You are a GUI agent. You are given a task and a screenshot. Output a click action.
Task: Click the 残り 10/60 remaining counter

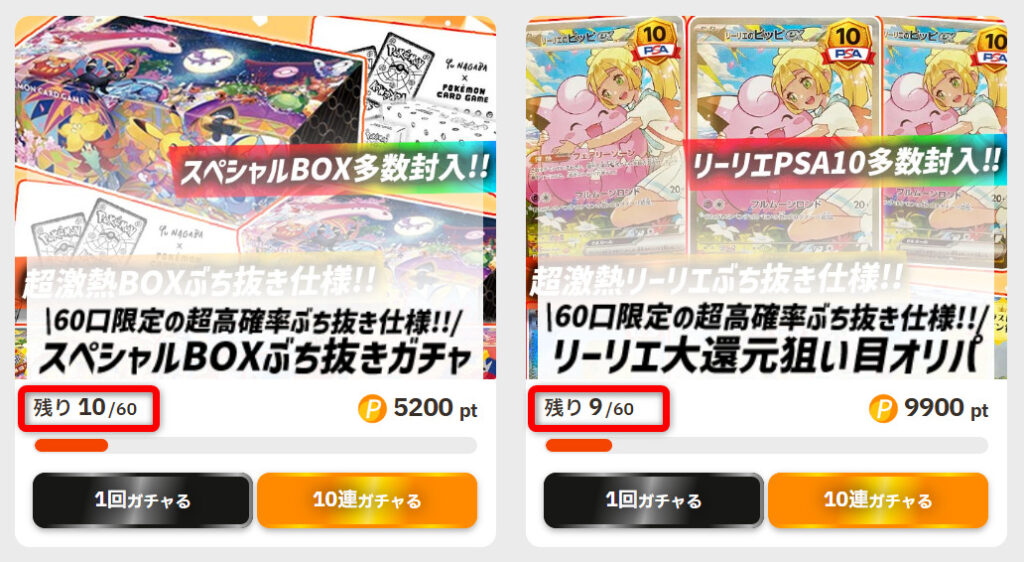pyautogui.click(x=86, y=409)
